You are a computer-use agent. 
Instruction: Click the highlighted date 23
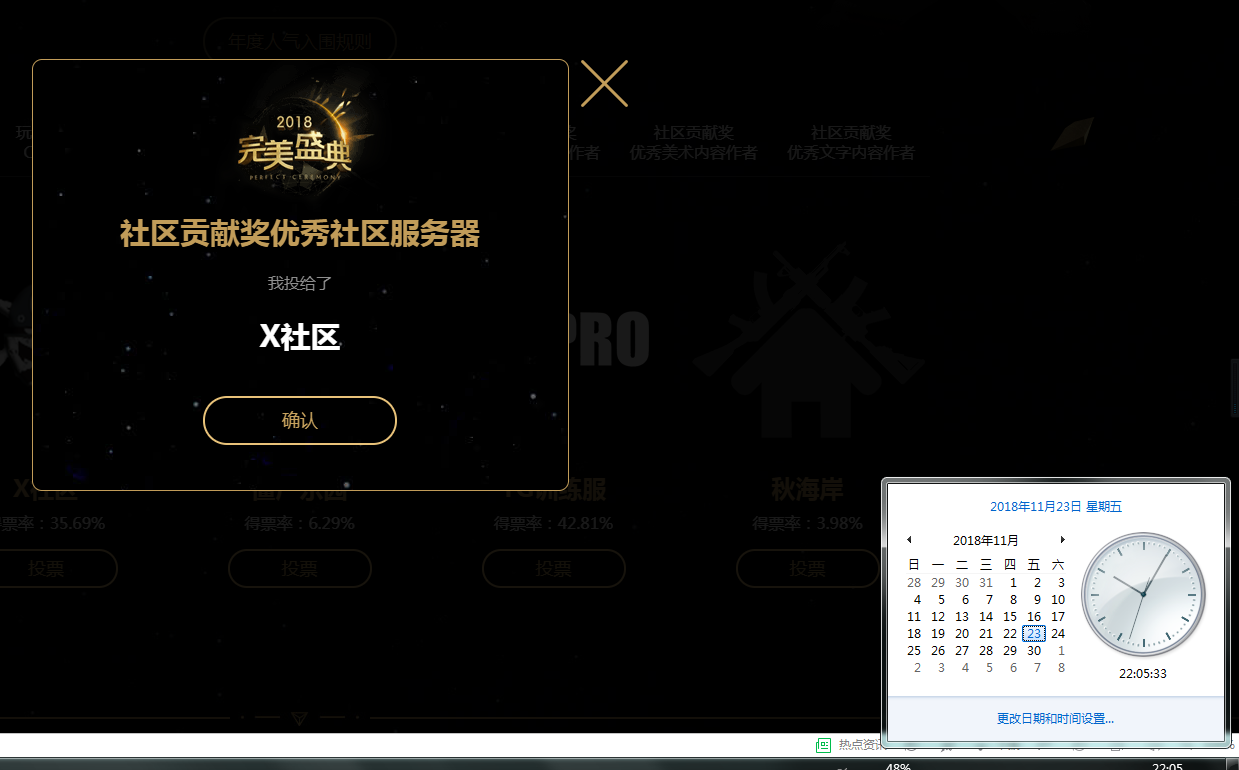pos(1033,633)
